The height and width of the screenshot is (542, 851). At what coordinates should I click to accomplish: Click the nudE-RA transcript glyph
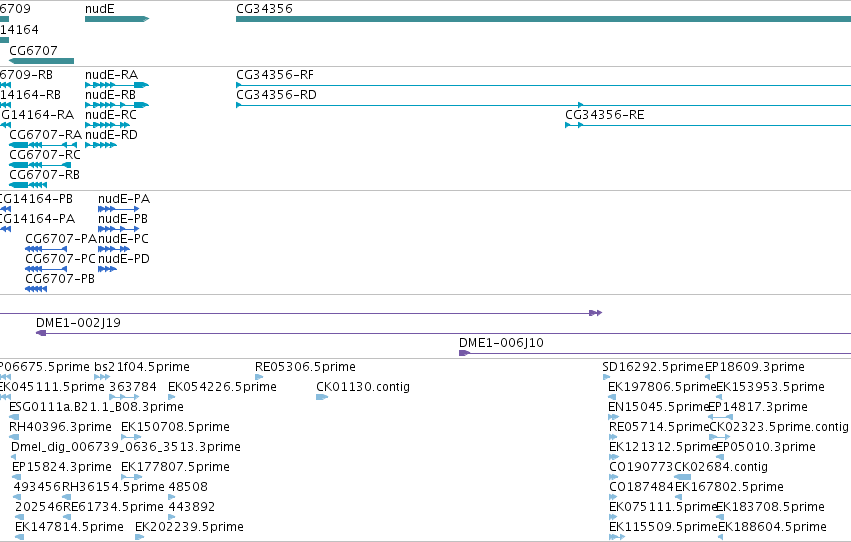[117, 85]
